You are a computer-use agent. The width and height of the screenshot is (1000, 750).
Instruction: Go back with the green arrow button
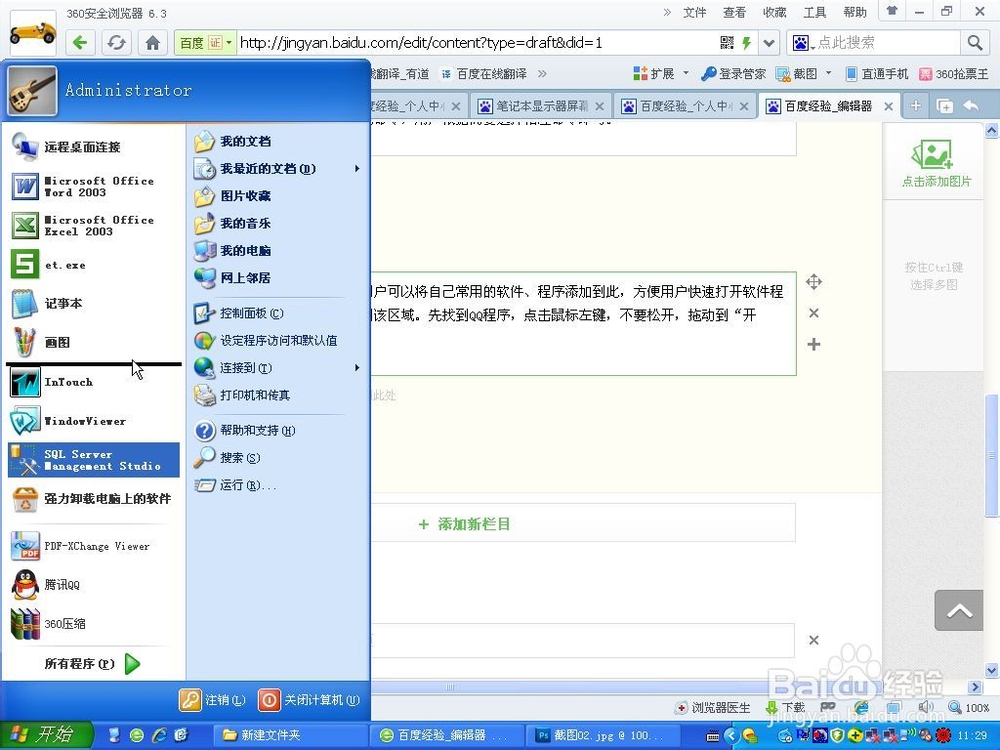click(x=80, y=43)
